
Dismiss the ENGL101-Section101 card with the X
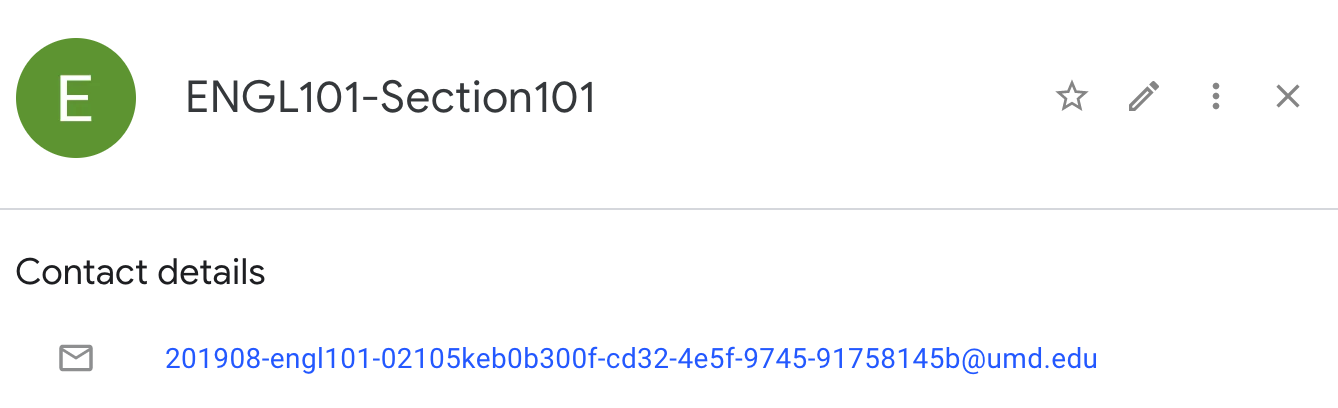(1288, 97)
